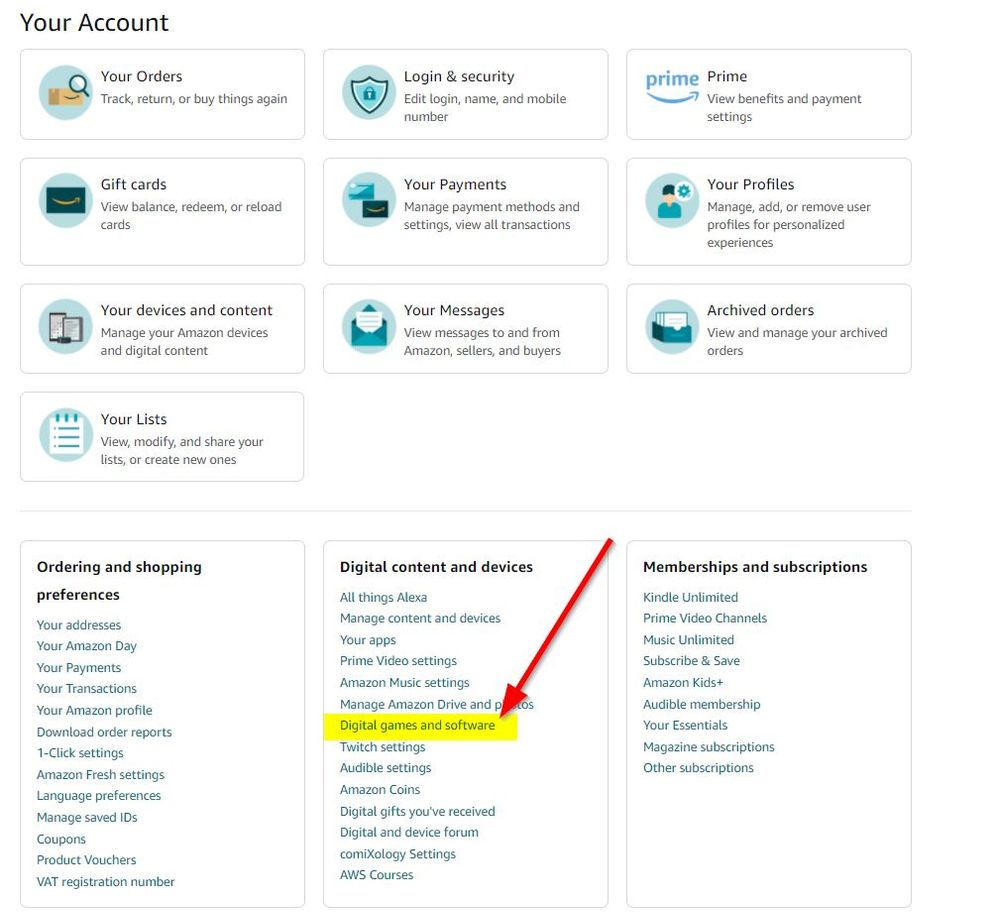Open Amazon Fresh settings
The height and width of the screenshot is (912, 999).
coord(101,774)
